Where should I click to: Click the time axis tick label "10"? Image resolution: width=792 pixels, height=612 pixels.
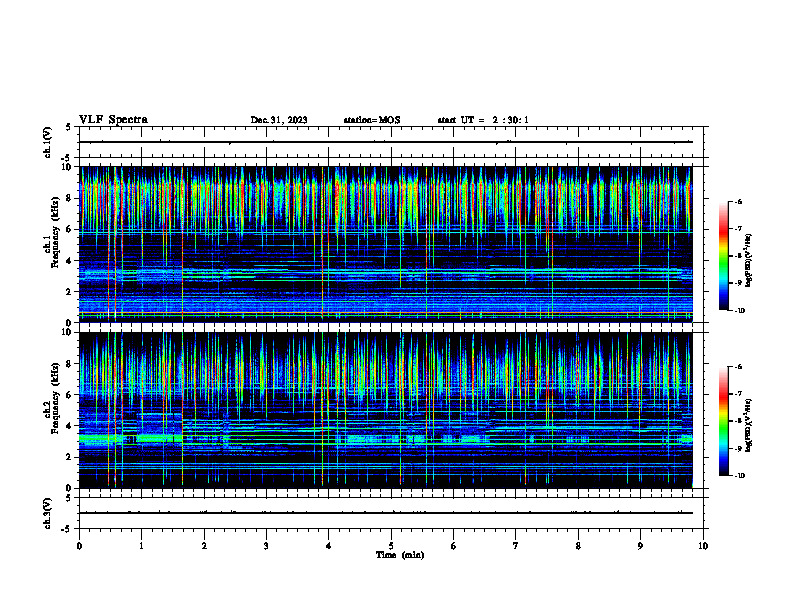pyautogui.click(x=703, y=546)
